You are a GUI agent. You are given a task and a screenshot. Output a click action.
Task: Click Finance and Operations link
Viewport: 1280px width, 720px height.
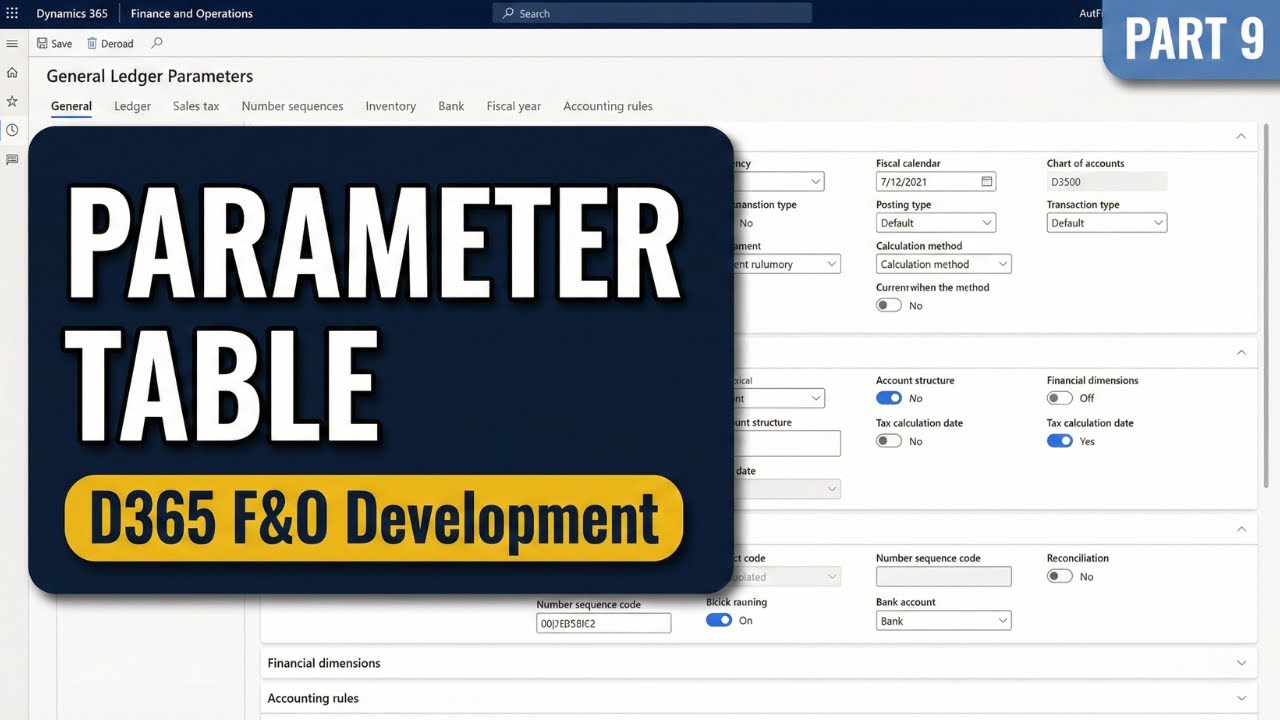192,13
